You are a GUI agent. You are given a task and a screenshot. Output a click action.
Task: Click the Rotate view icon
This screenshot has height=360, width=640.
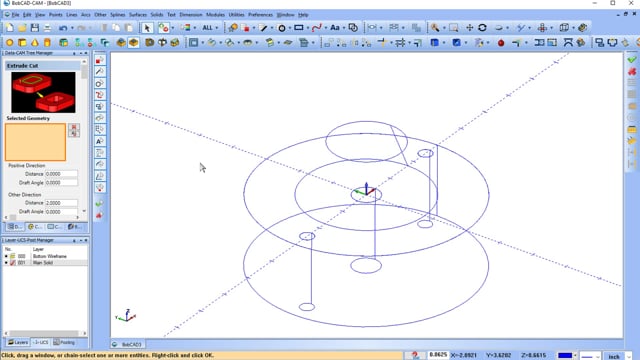coord(482,28)
